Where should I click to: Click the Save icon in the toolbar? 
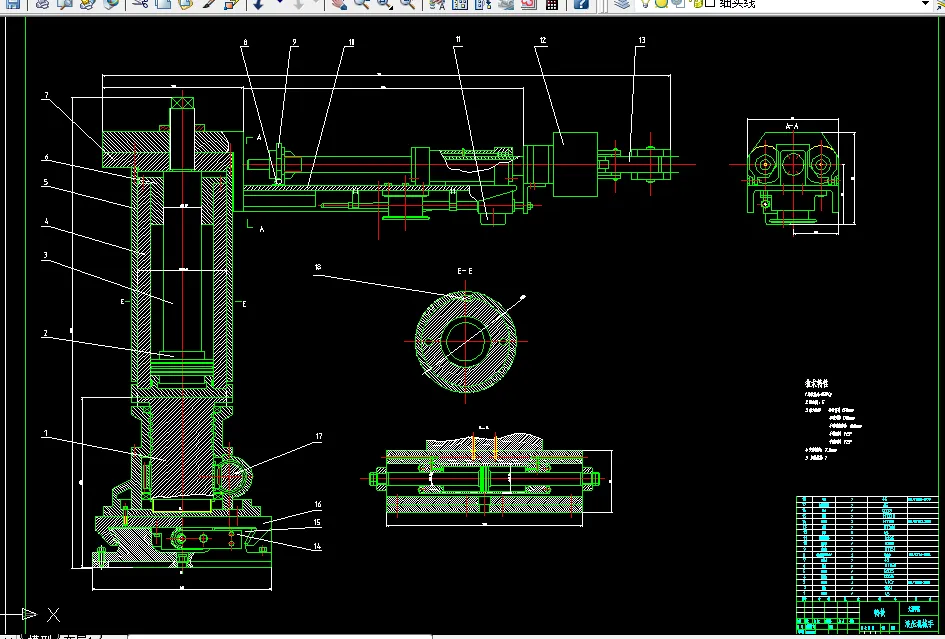click(13, 4)
